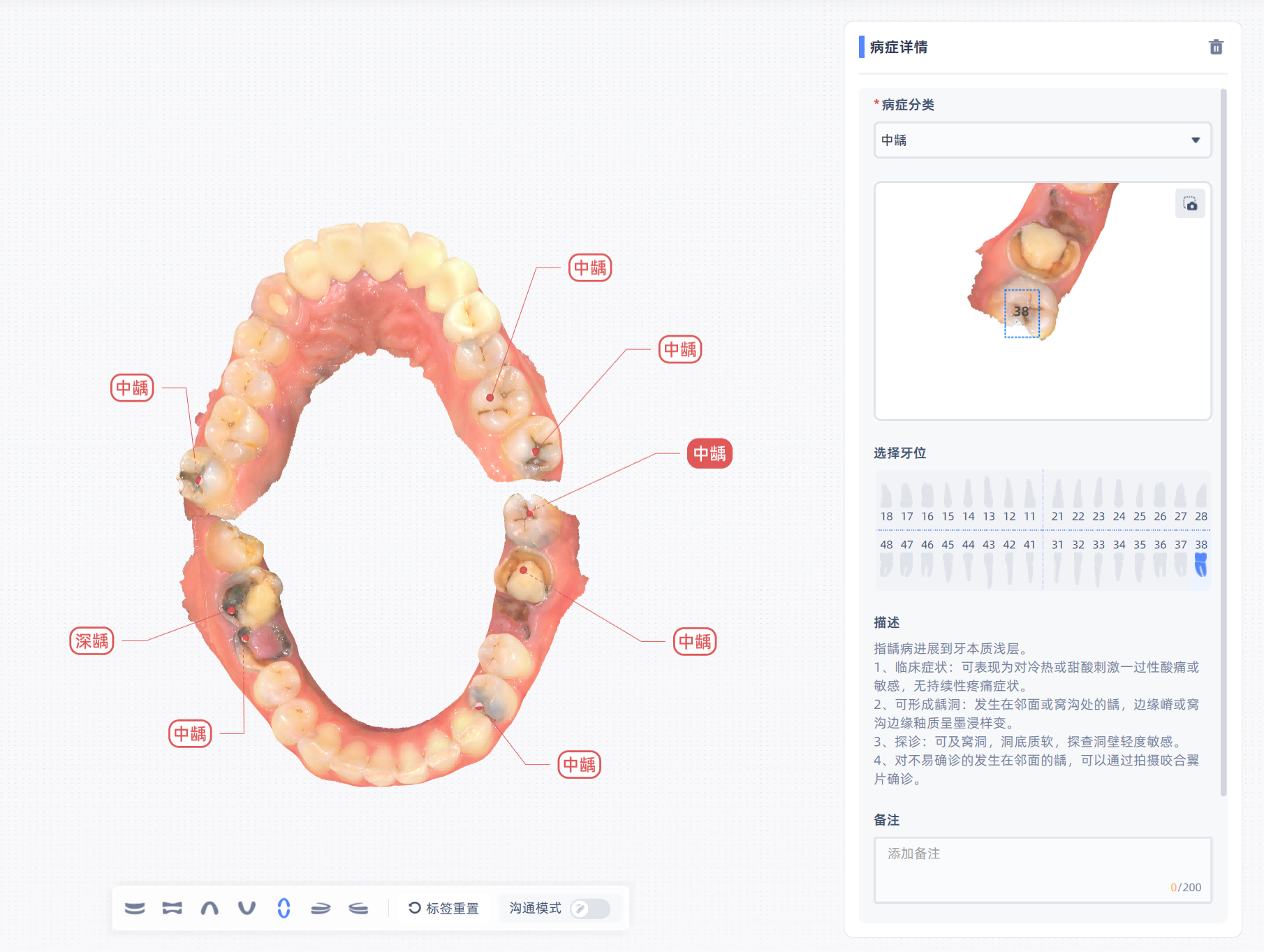Select tooth 44 in the tooth chart
The width and height of the screenshot is (1264, 952).
968,560
